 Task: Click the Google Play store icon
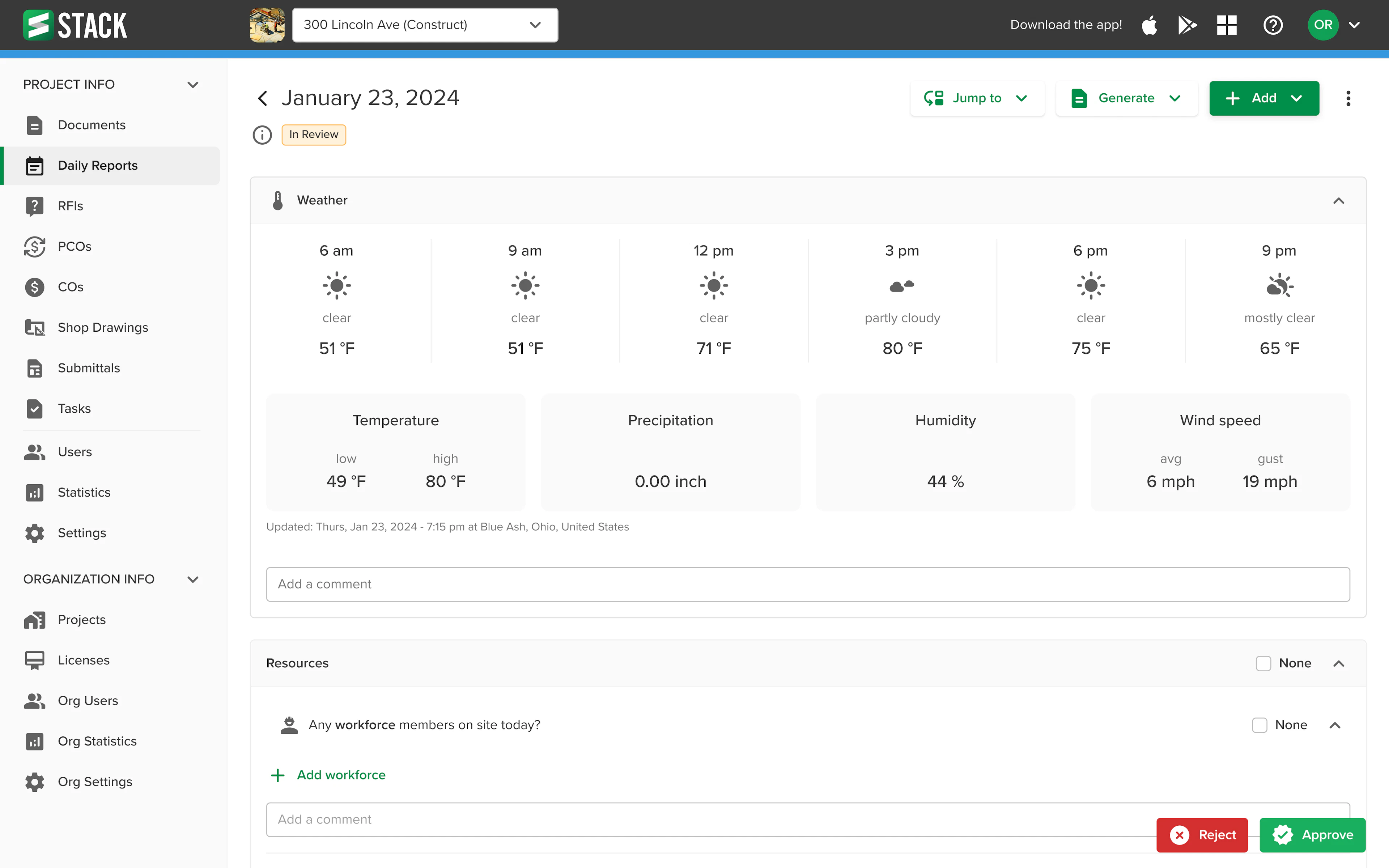click(x=1188, y=25)
